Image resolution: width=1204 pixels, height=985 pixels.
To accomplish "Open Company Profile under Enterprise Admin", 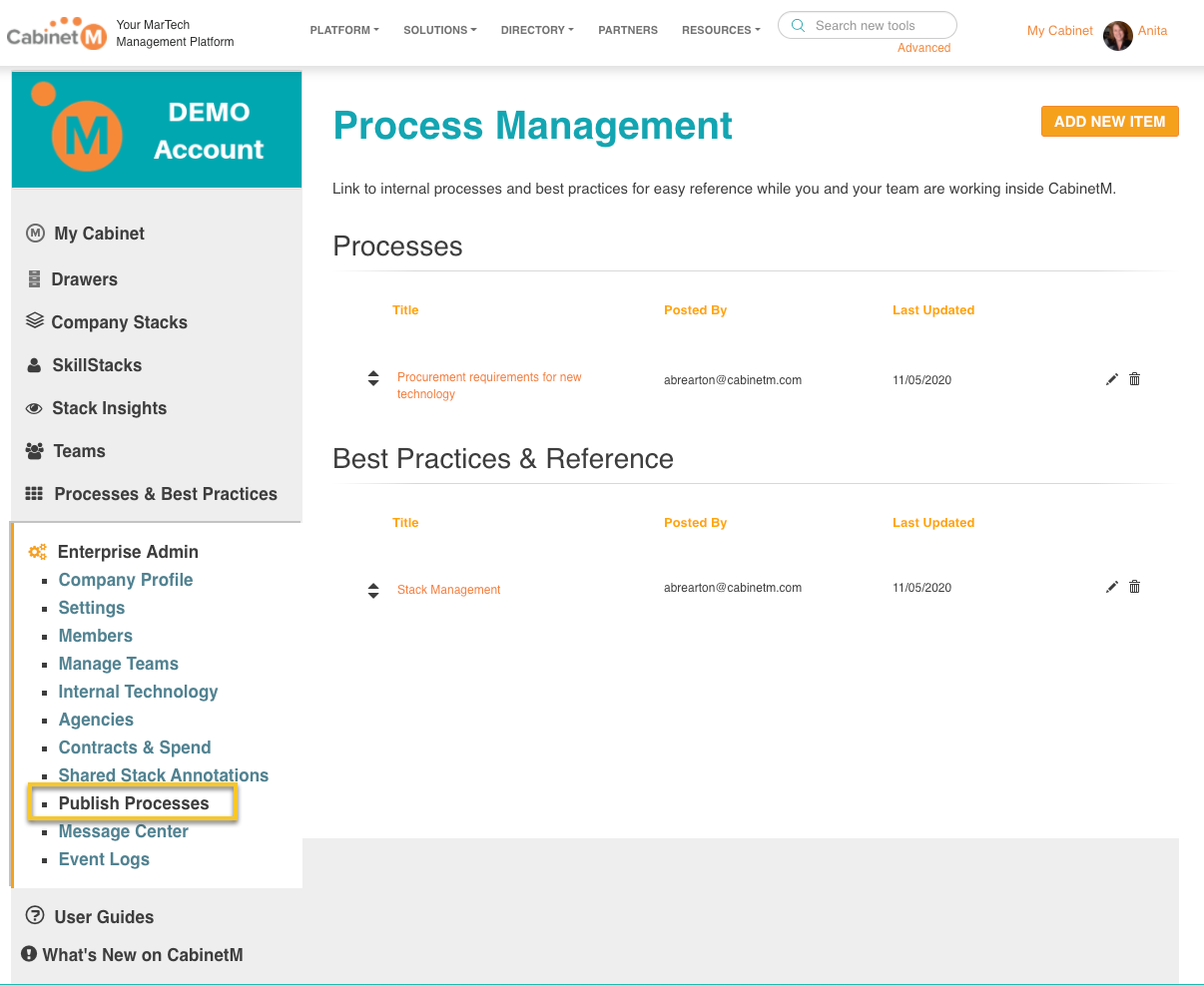I will [x=126, y=580].
